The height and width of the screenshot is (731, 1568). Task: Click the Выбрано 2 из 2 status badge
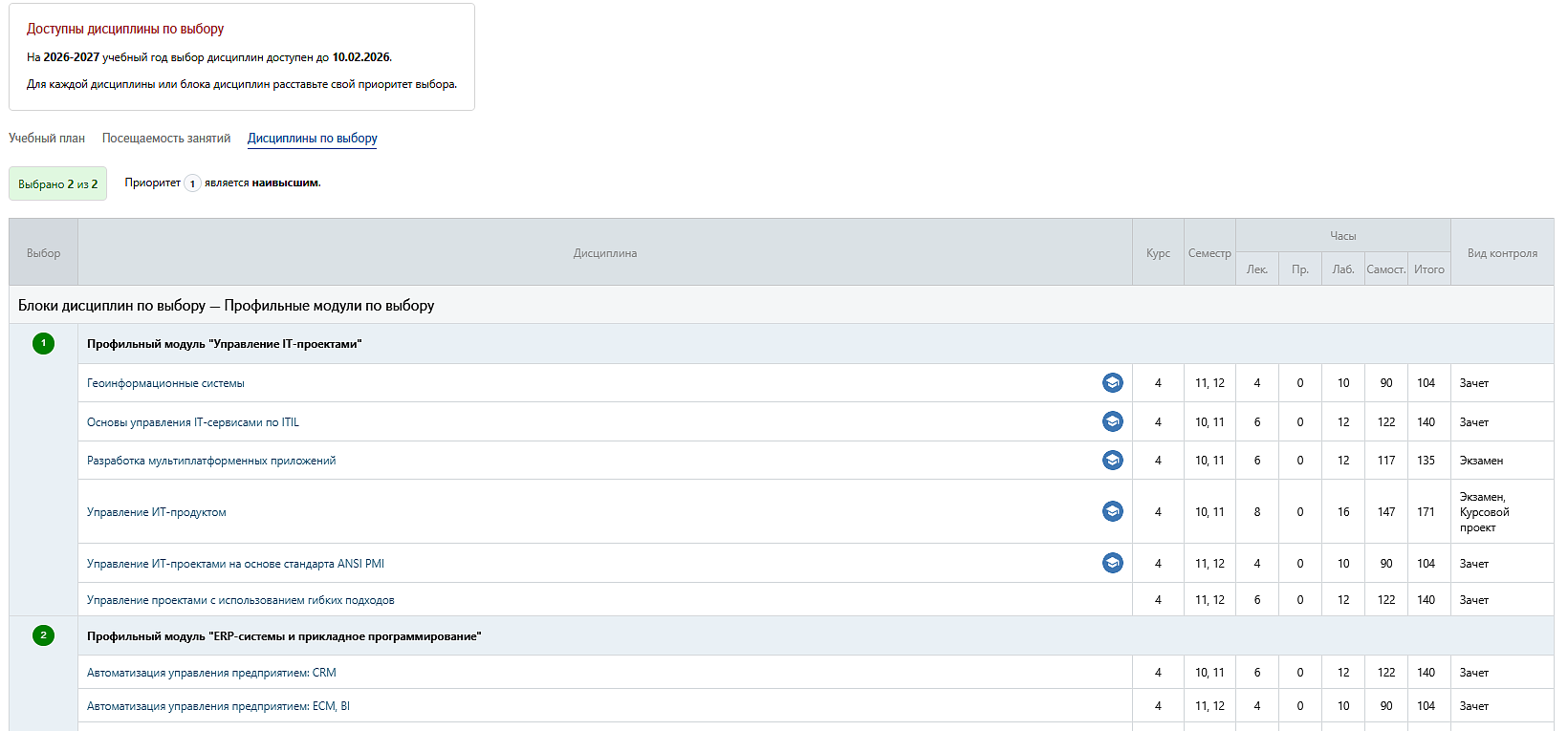point(57,183)
